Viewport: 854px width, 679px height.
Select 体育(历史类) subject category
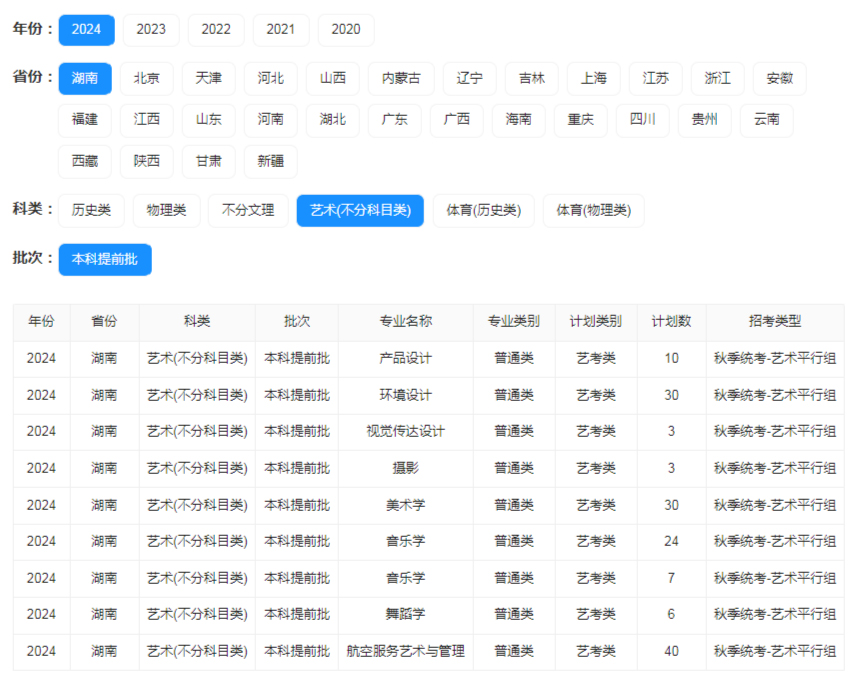pos(484,211)
